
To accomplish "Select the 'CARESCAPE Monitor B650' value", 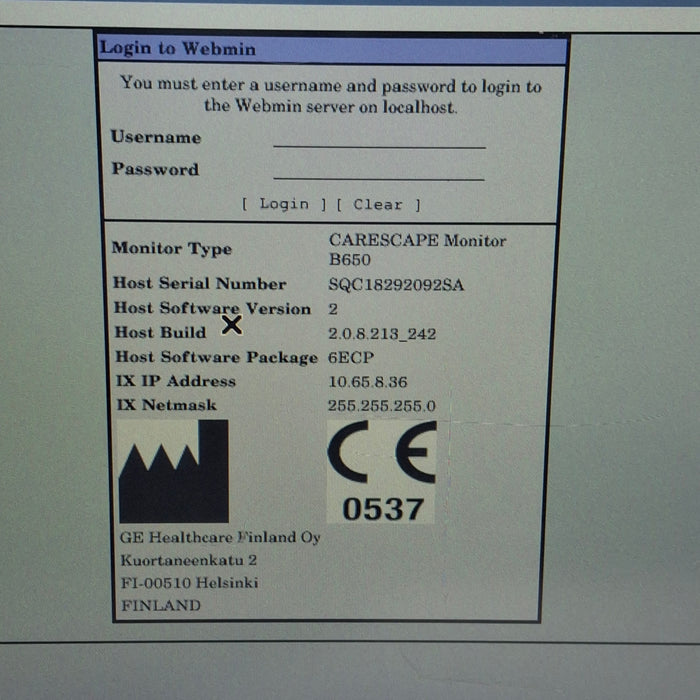I will (417, 250).
